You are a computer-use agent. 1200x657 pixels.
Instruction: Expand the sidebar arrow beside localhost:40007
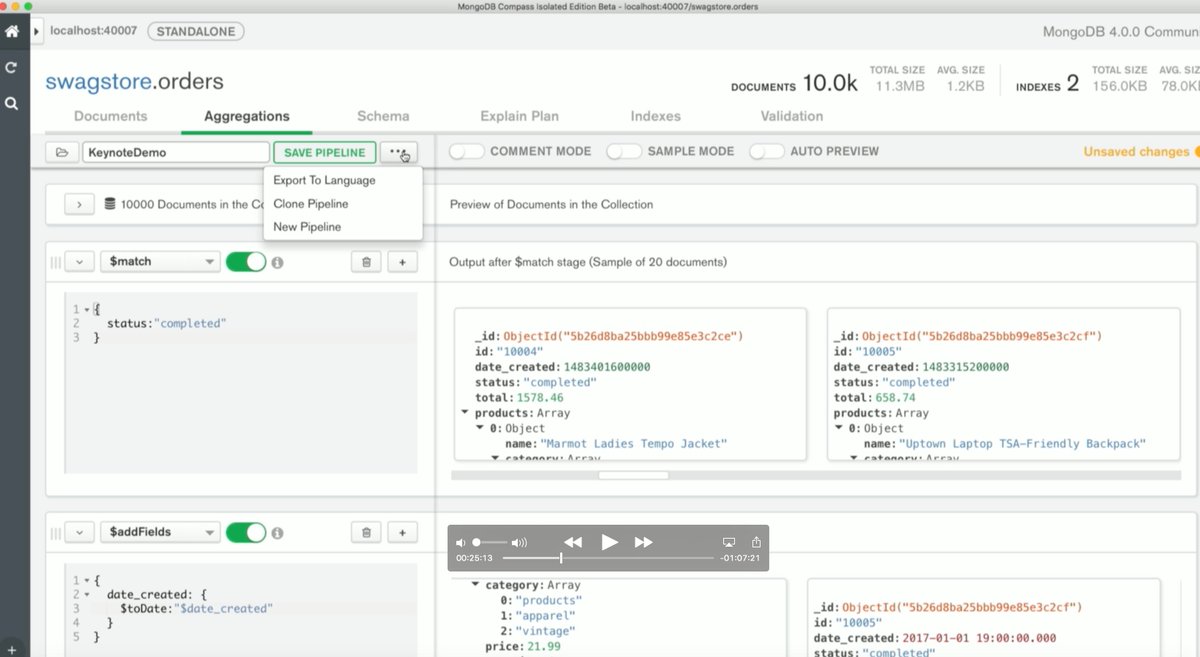tap(37, 32)
